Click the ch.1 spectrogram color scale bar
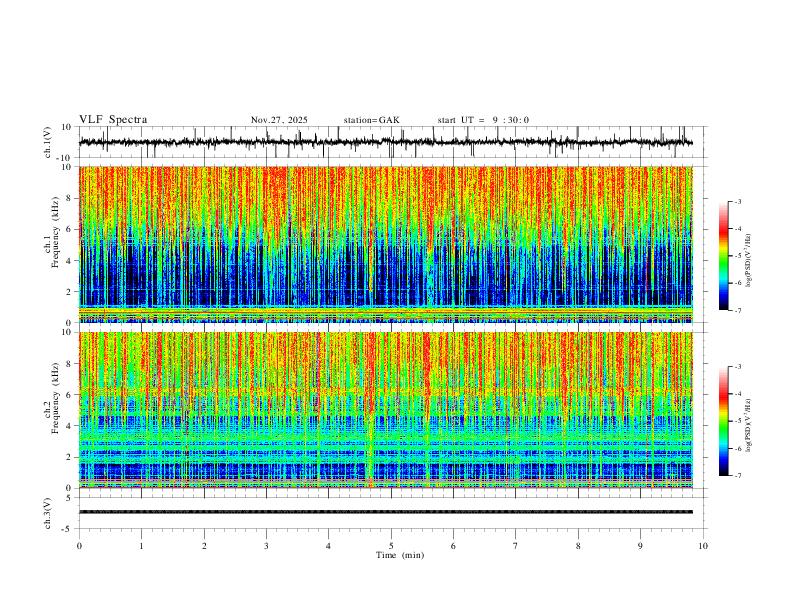 coord(724,256)
